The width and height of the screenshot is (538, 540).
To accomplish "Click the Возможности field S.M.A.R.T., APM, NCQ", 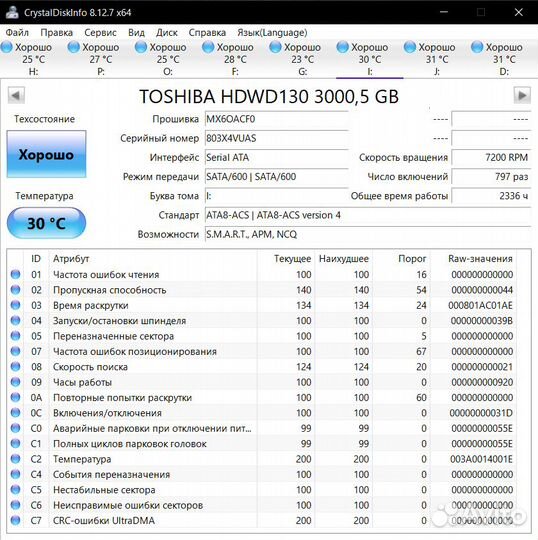I will pos(368,235).
